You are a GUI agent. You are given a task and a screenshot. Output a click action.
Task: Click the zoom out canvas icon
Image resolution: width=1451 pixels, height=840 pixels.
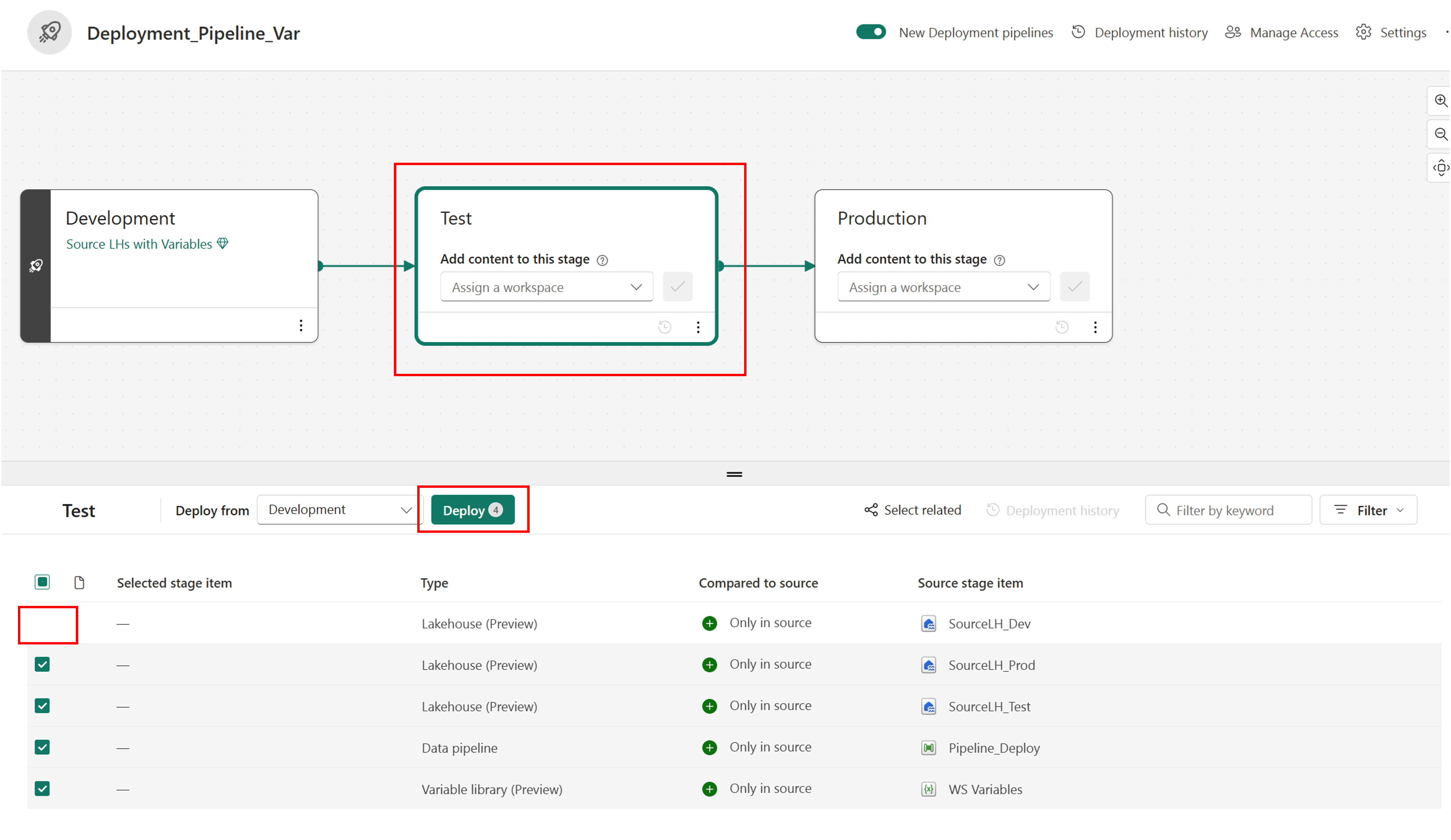(1440, 134)
